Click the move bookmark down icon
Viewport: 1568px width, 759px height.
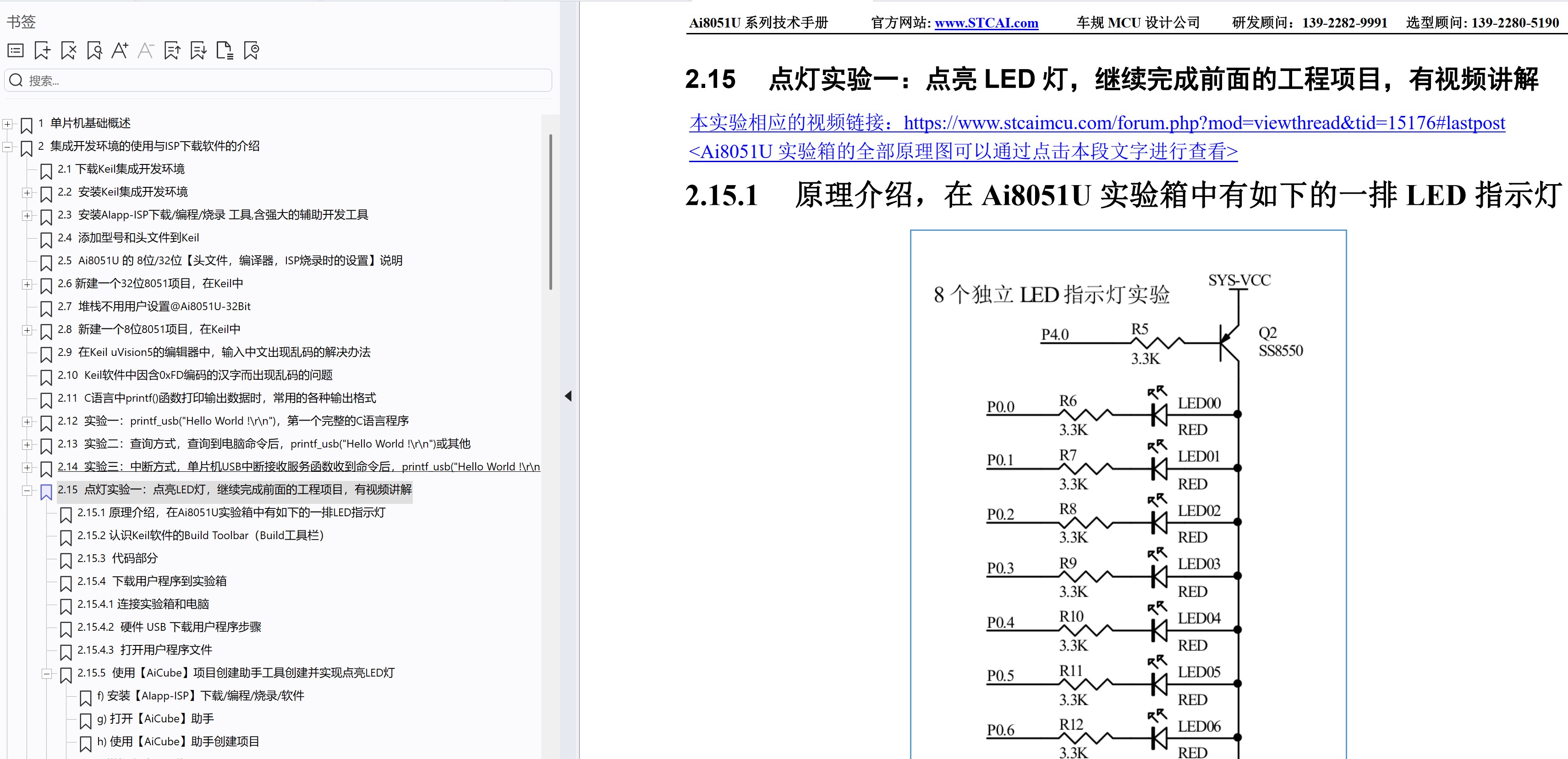click(x=198, y=50)
